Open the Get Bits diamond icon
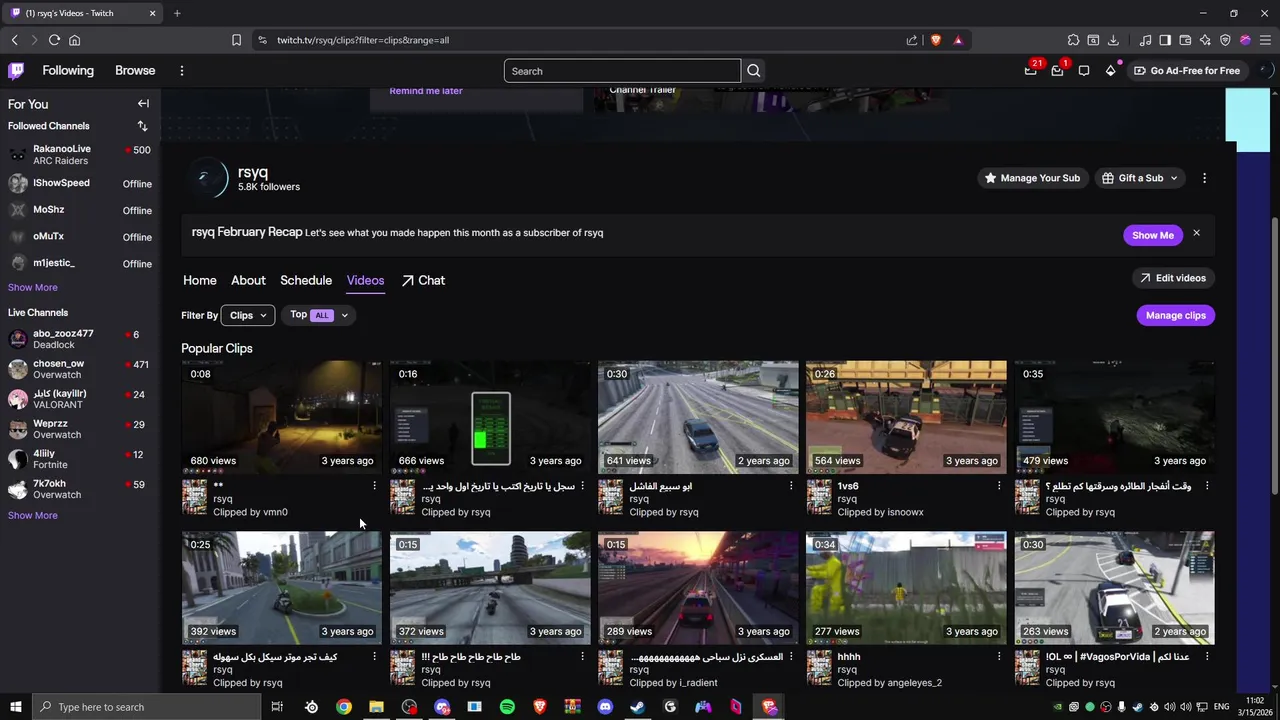 [1110, 71]
